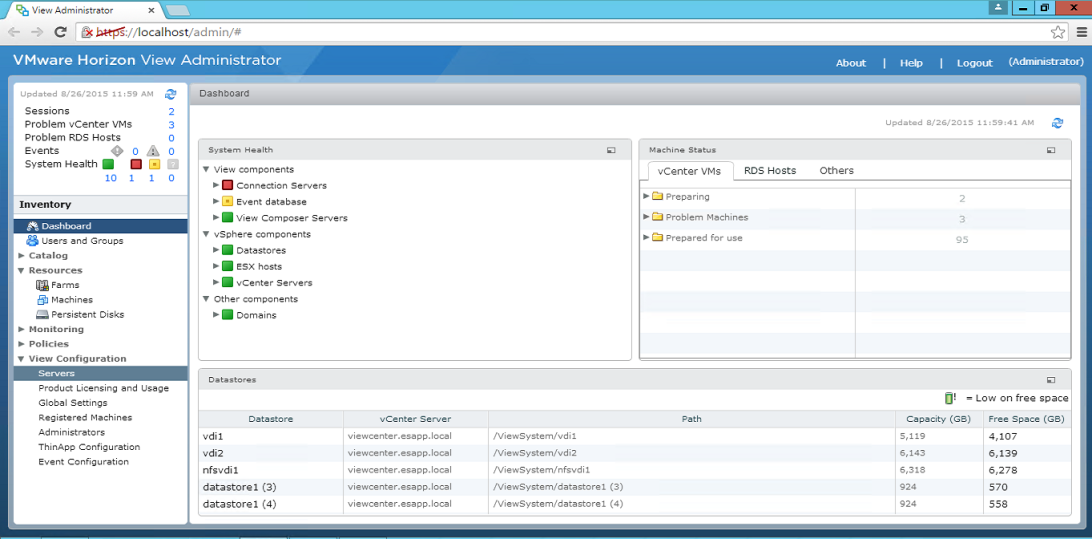Open Servers under View Configuration
Image resolution: width=1092 pixels, height=539 pixels.
(x=100, y=373)
